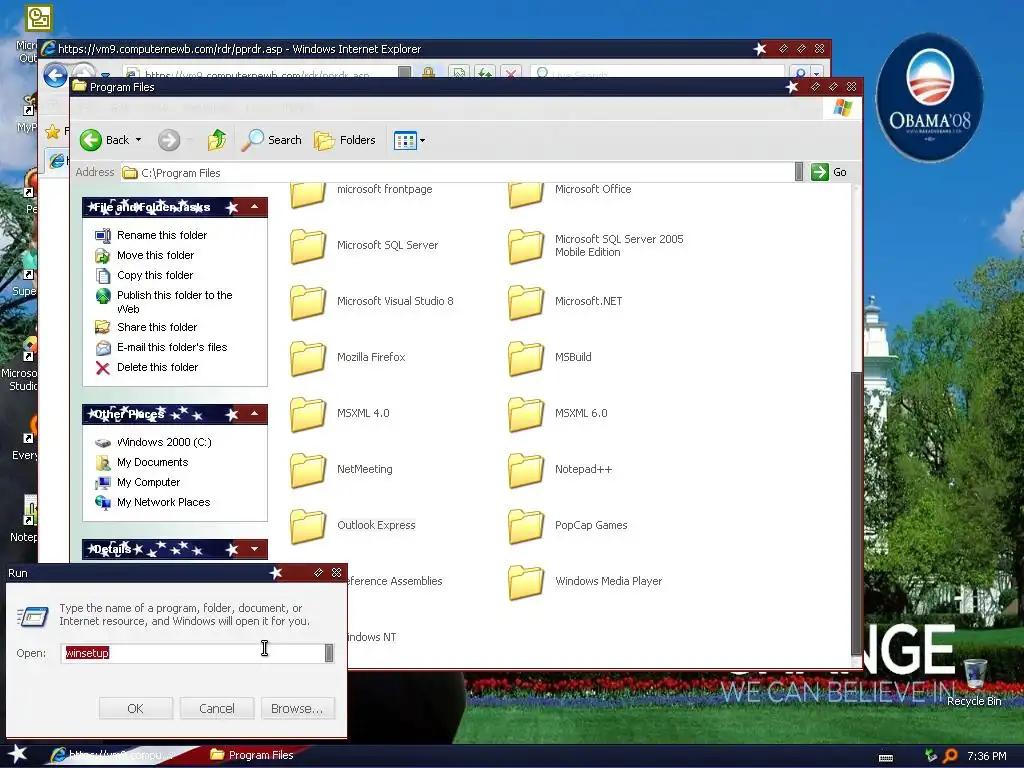Click Publish this folder to the Web
Screen dimensions: 1024x768
point(174,302)
